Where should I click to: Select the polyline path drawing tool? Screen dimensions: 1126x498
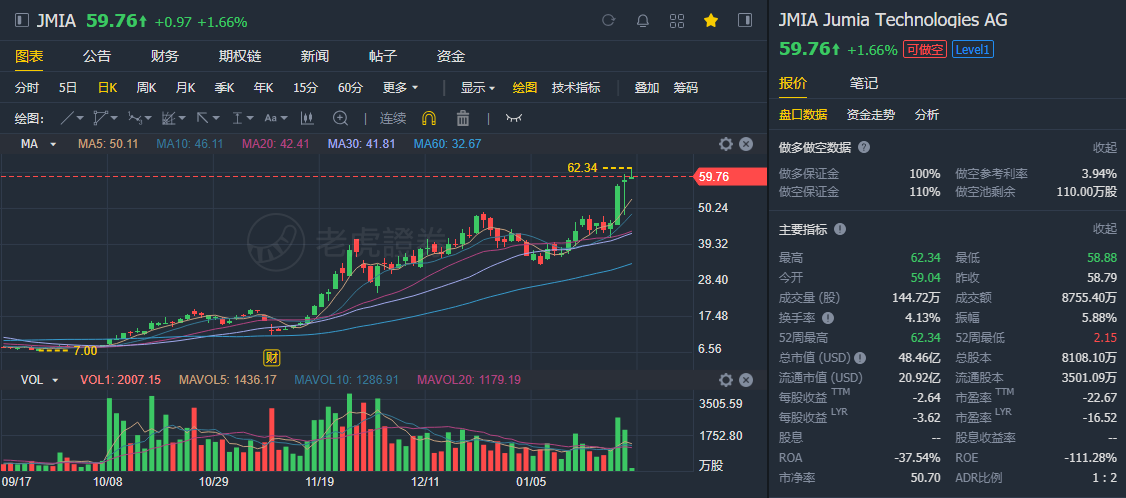100,118
